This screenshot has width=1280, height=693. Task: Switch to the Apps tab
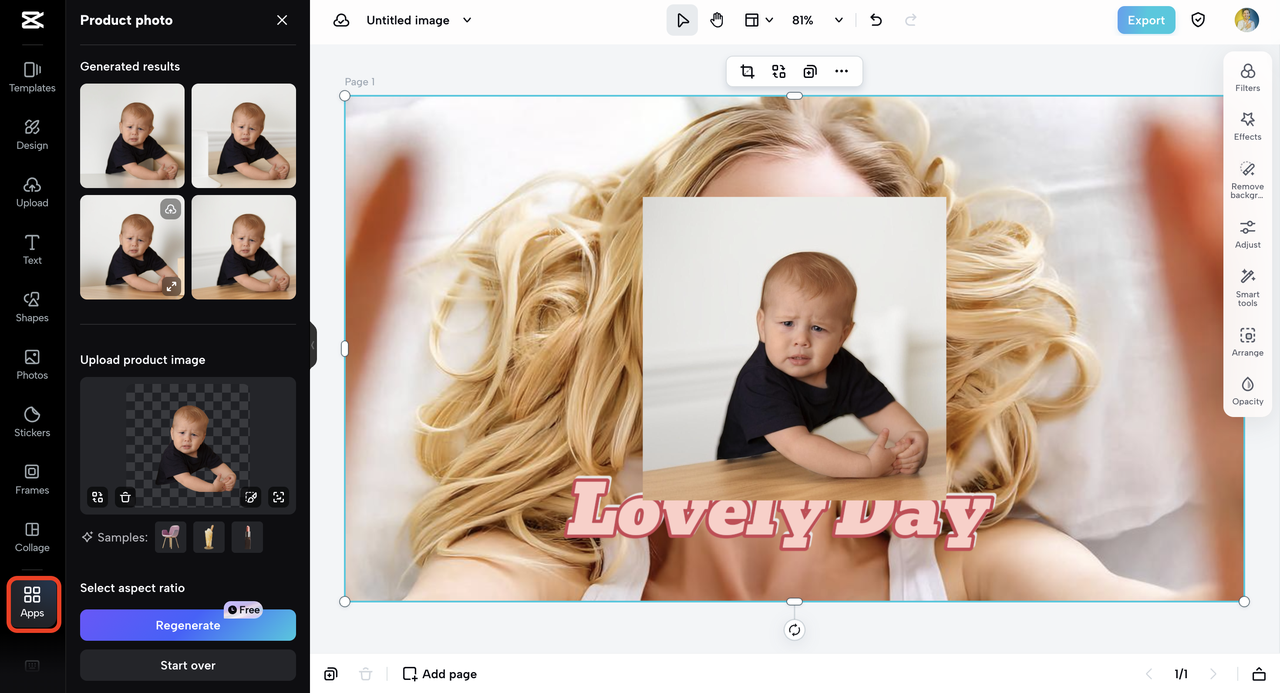pyautogui.click(x=32, y=602)
